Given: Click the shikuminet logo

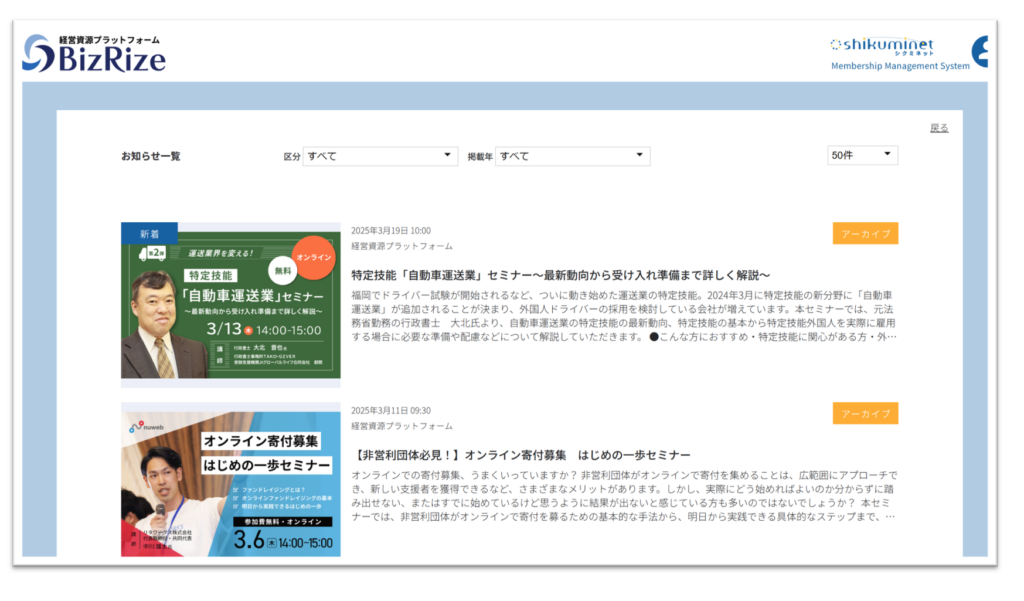Looking at the screenshot, I should 881,45.
